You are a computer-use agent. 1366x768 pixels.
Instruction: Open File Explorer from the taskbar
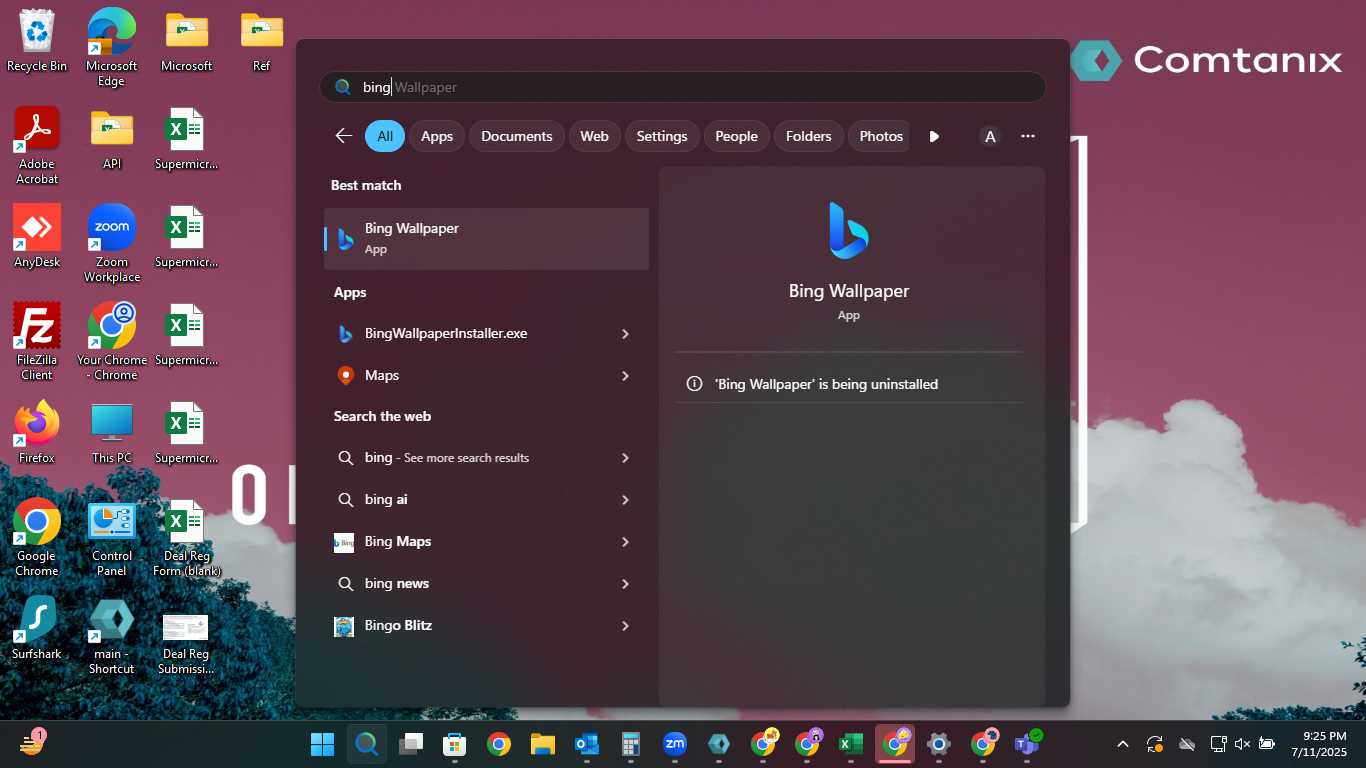543,744
